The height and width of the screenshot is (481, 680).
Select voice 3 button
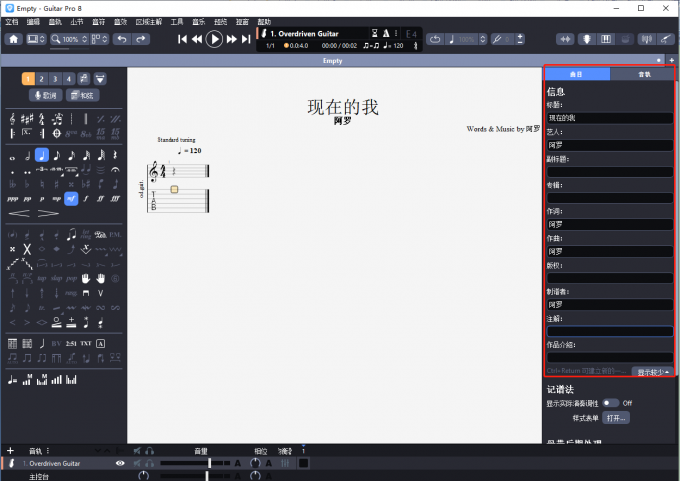[x=55, y=79]
